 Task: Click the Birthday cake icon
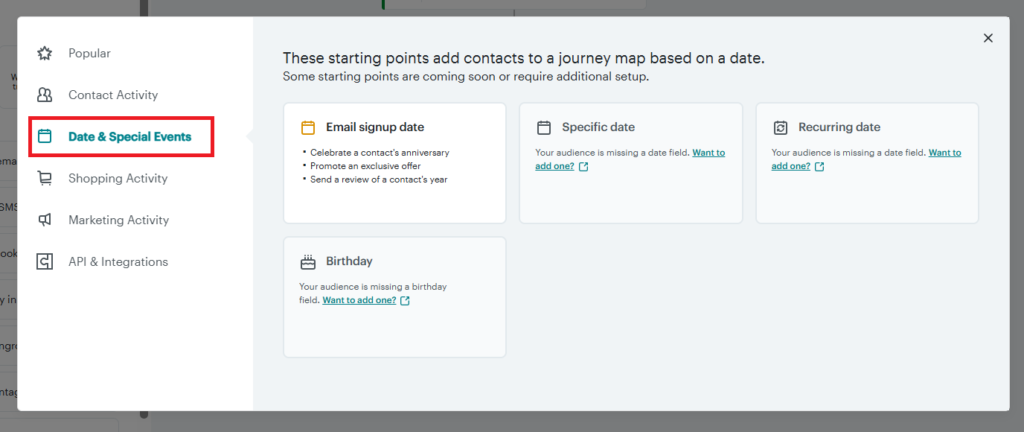[x=308, y=262]
